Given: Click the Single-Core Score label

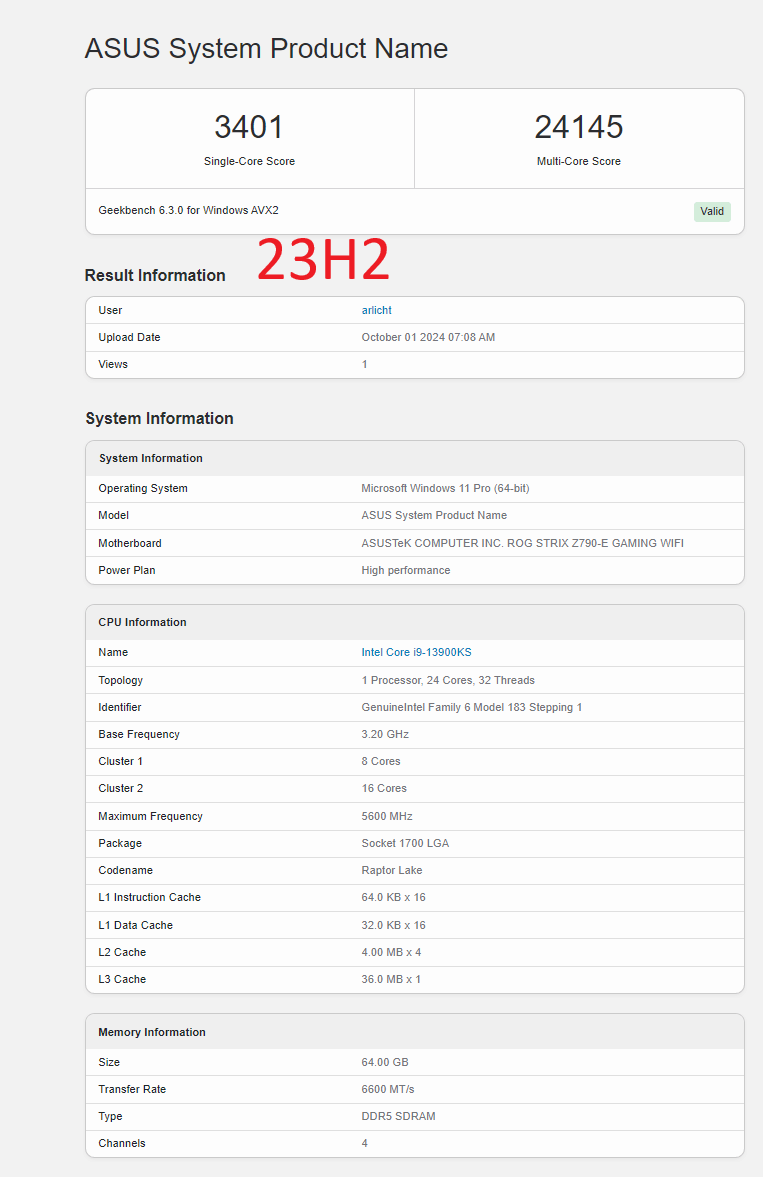Looking at the screenshot, I should point(249,161).
